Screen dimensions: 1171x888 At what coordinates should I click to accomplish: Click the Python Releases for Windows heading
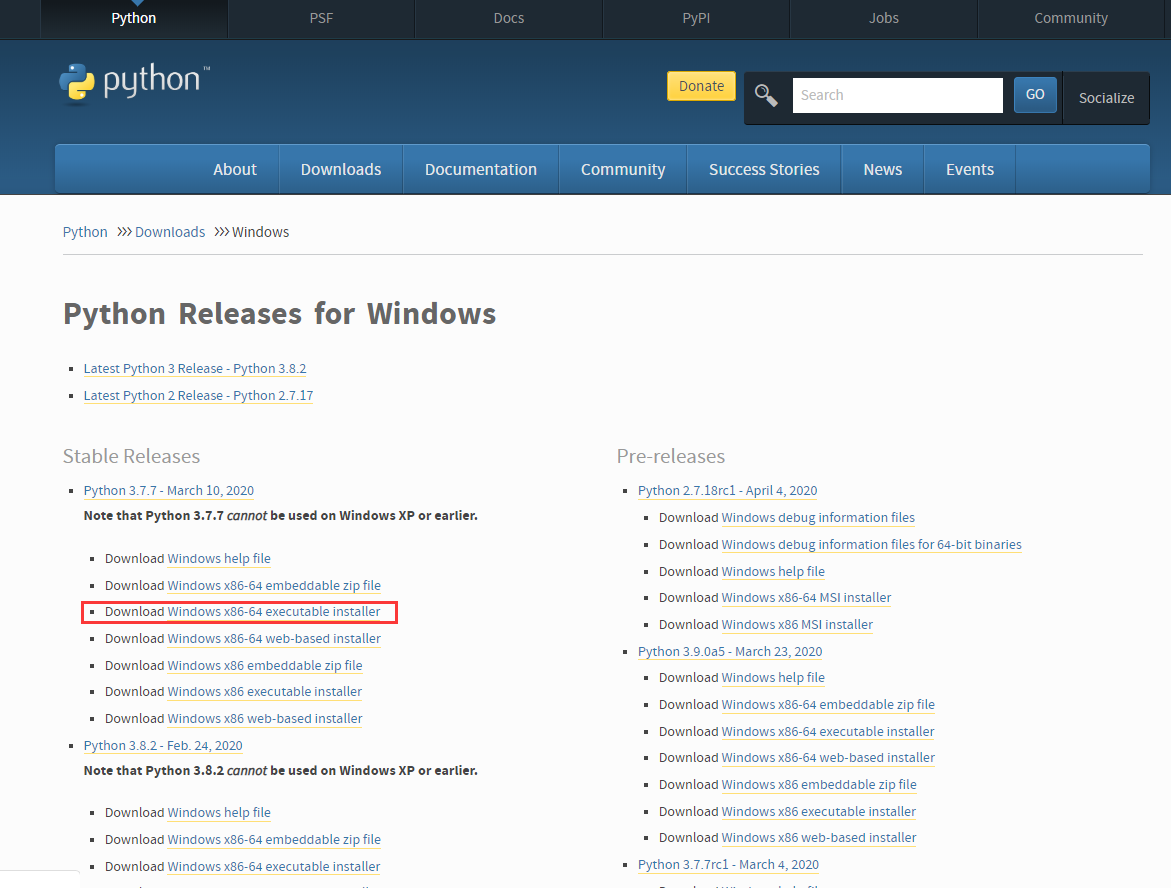[x=279, y=314]
